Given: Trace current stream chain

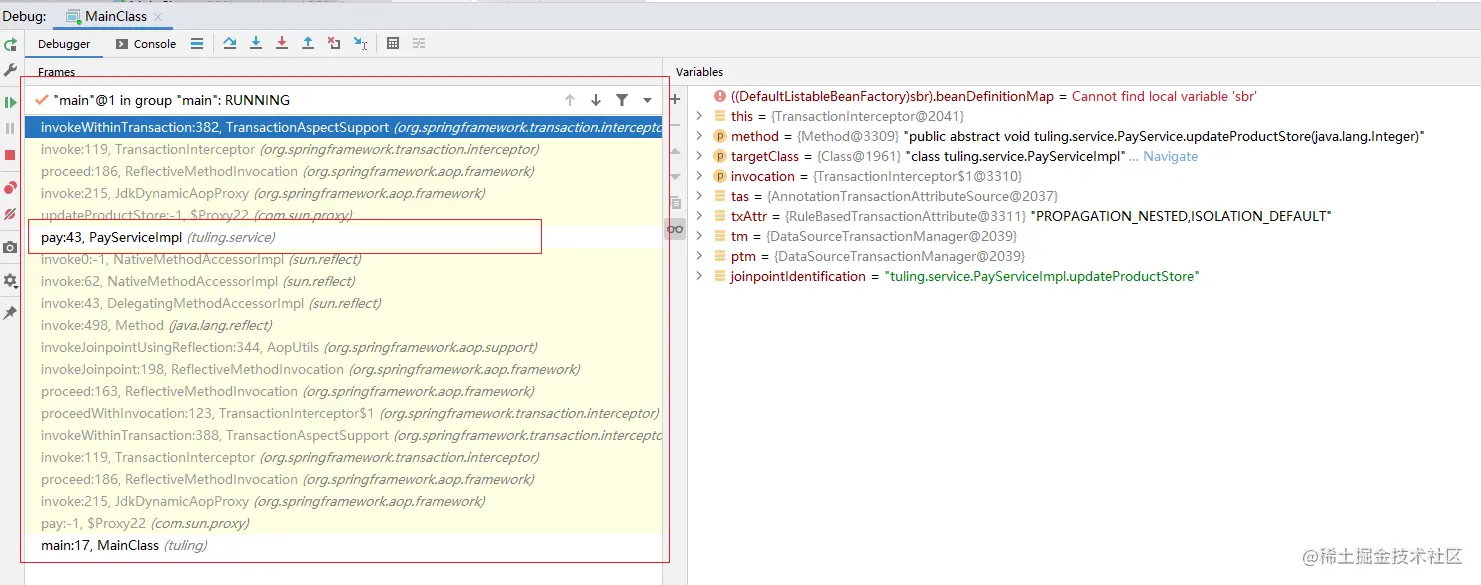Looking at the screenshot, I should tap(419, 43).
